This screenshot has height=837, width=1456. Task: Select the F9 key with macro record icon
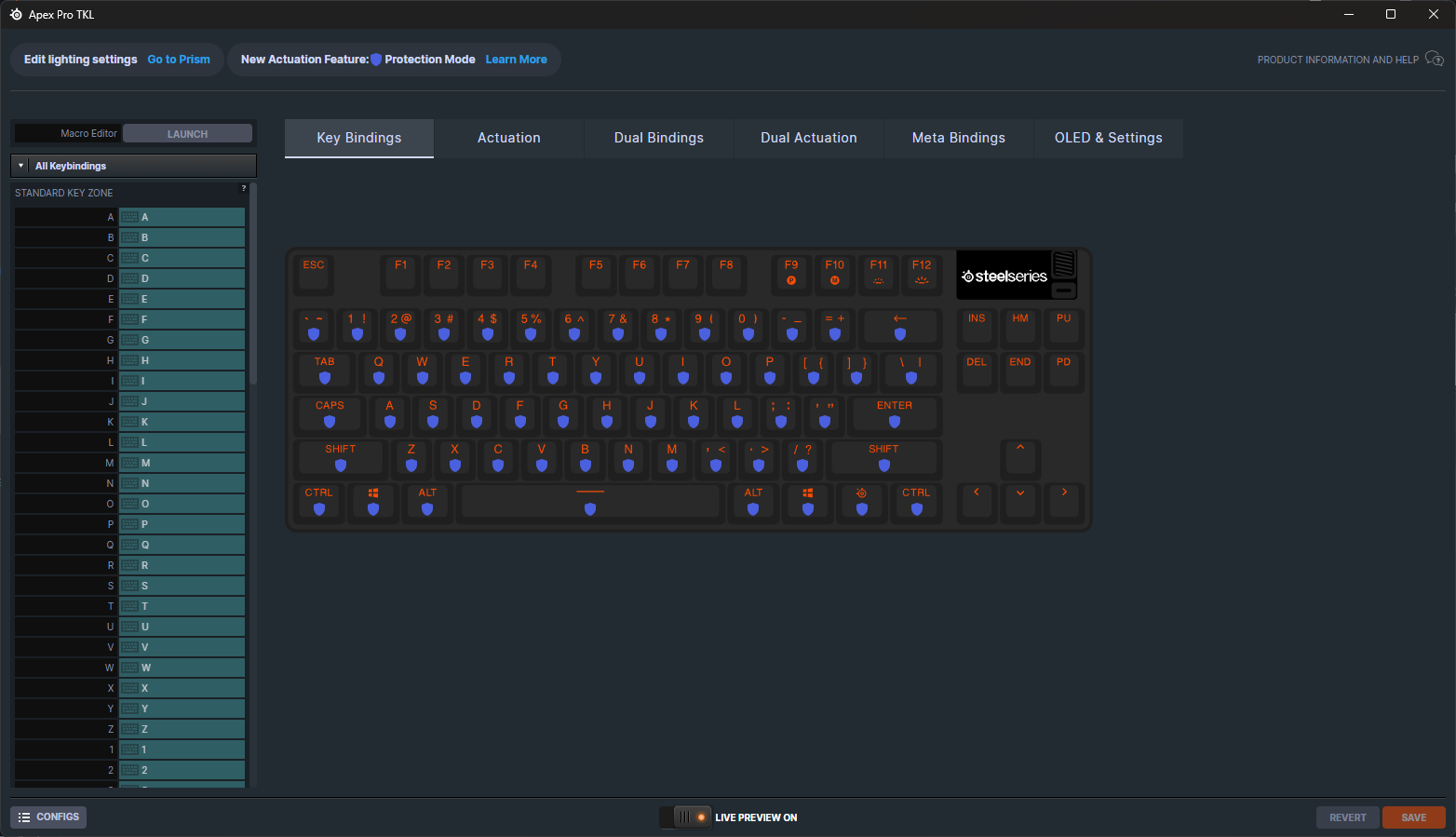coord(791,274)
